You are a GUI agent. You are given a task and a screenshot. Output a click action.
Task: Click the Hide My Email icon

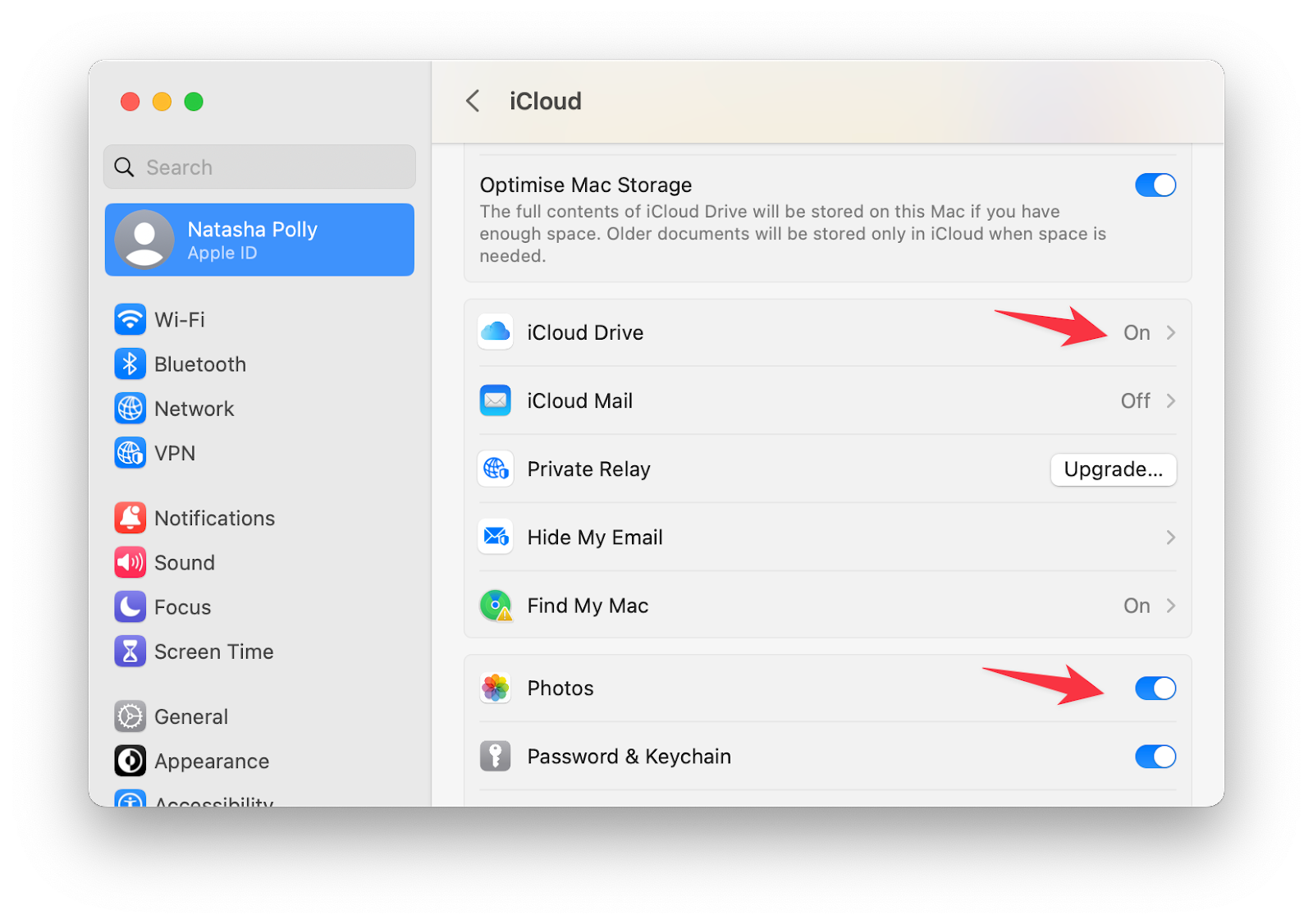coord(496,537)
